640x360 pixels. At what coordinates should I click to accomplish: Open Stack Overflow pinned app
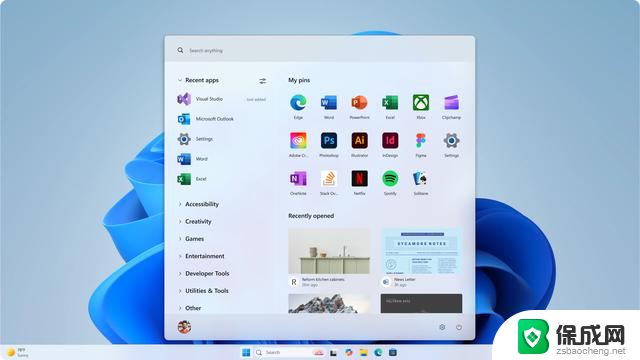[x=329, y=182]
